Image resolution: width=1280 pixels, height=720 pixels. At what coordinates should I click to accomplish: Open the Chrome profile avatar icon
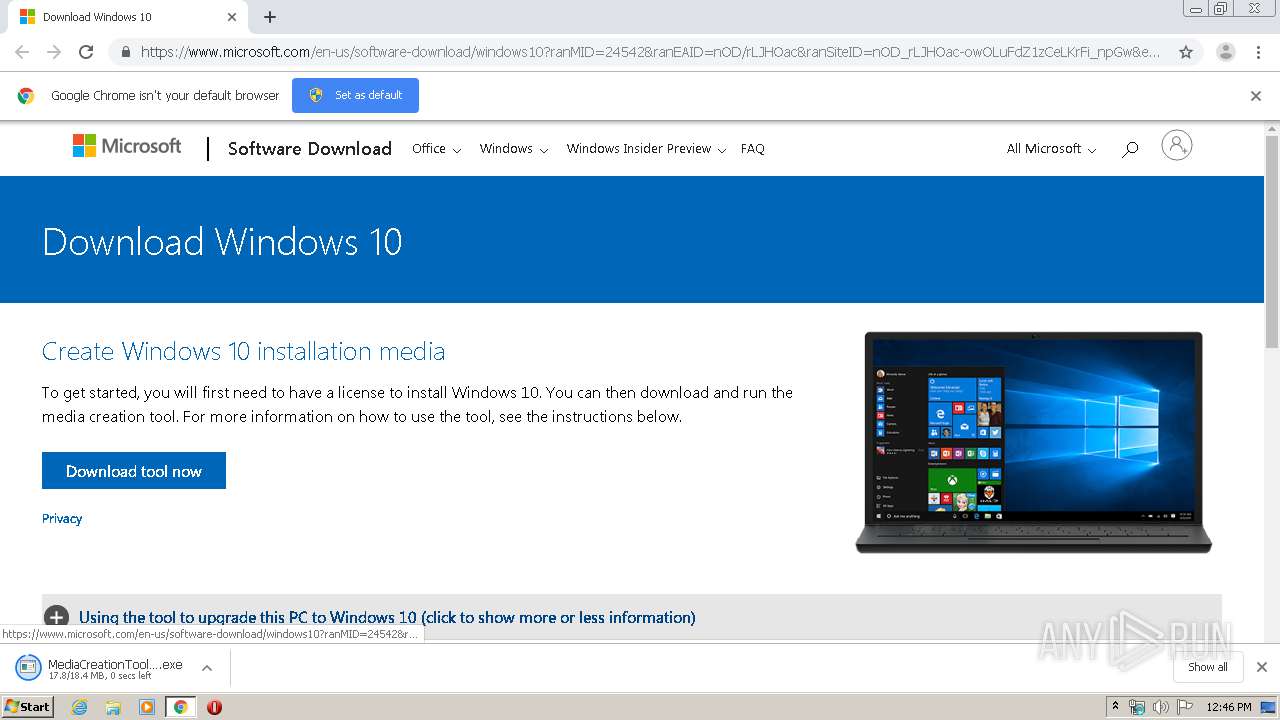[x=1226, y=52]
